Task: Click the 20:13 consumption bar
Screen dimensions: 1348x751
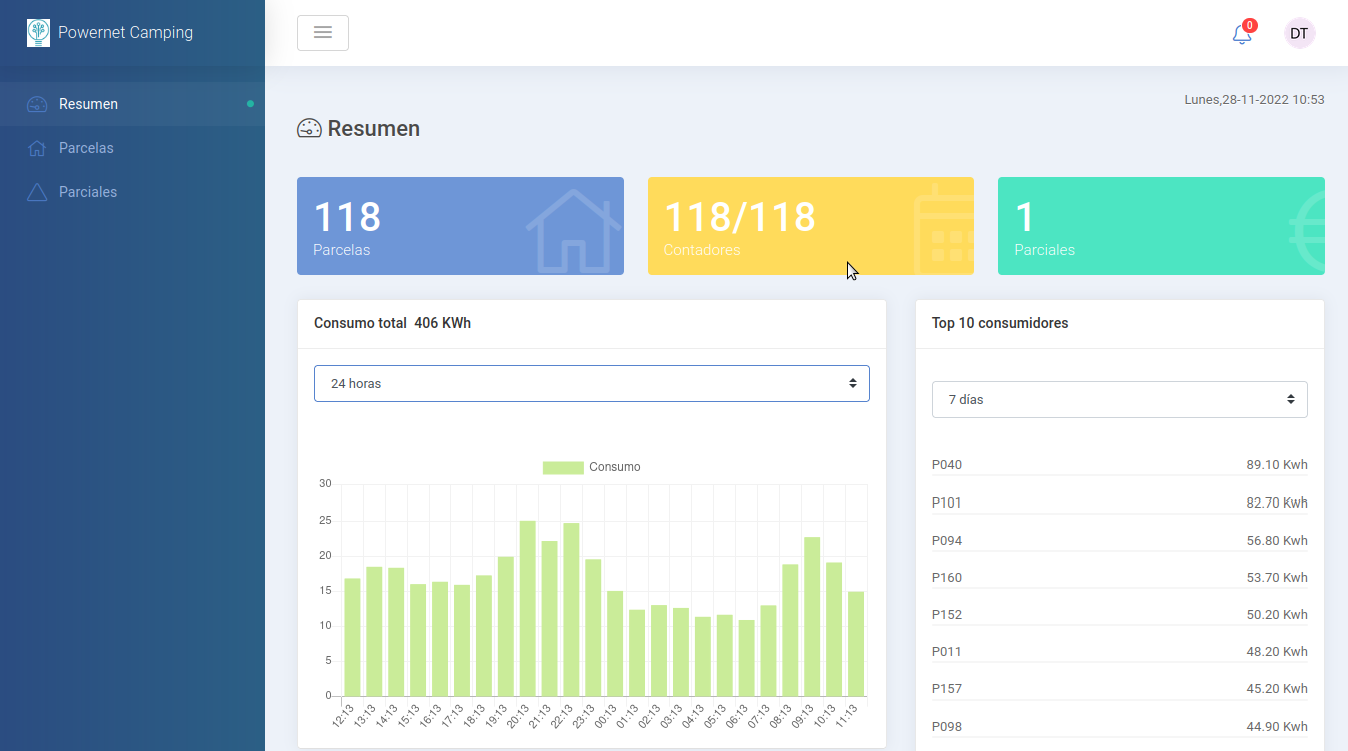Action: pyautogui.click(x=527, y=608)
